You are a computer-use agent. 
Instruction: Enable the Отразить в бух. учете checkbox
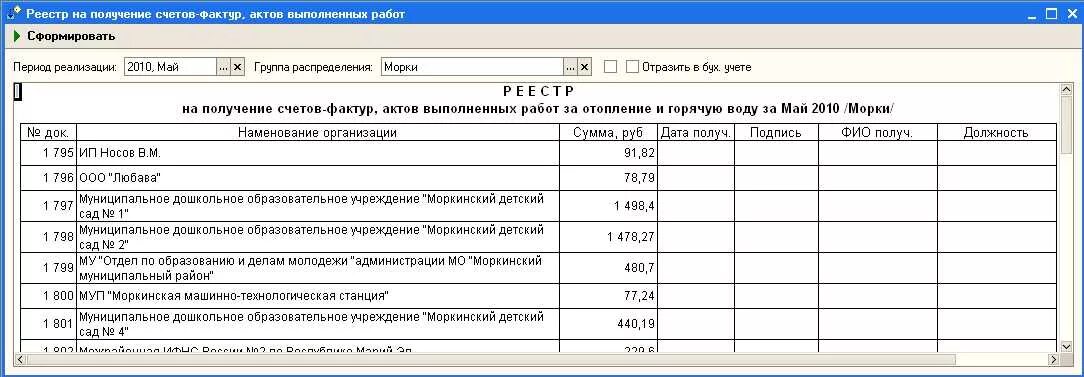pos(632,67)
